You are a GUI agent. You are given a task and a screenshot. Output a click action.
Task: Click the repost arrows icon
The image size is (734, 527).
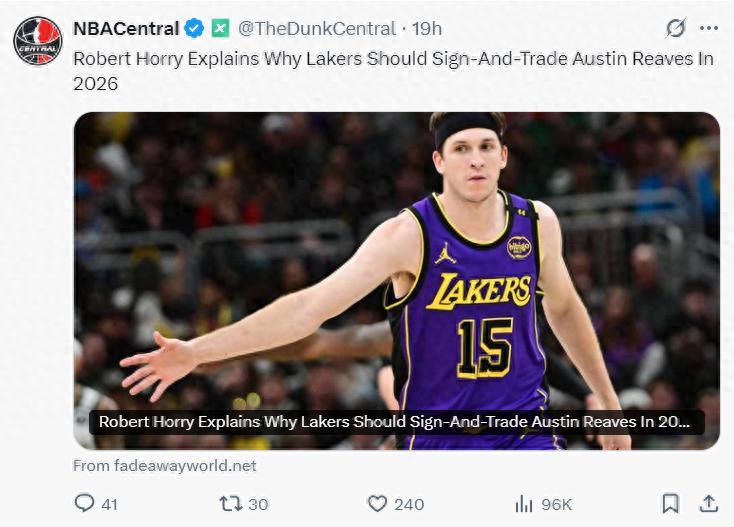pos(231,504)
